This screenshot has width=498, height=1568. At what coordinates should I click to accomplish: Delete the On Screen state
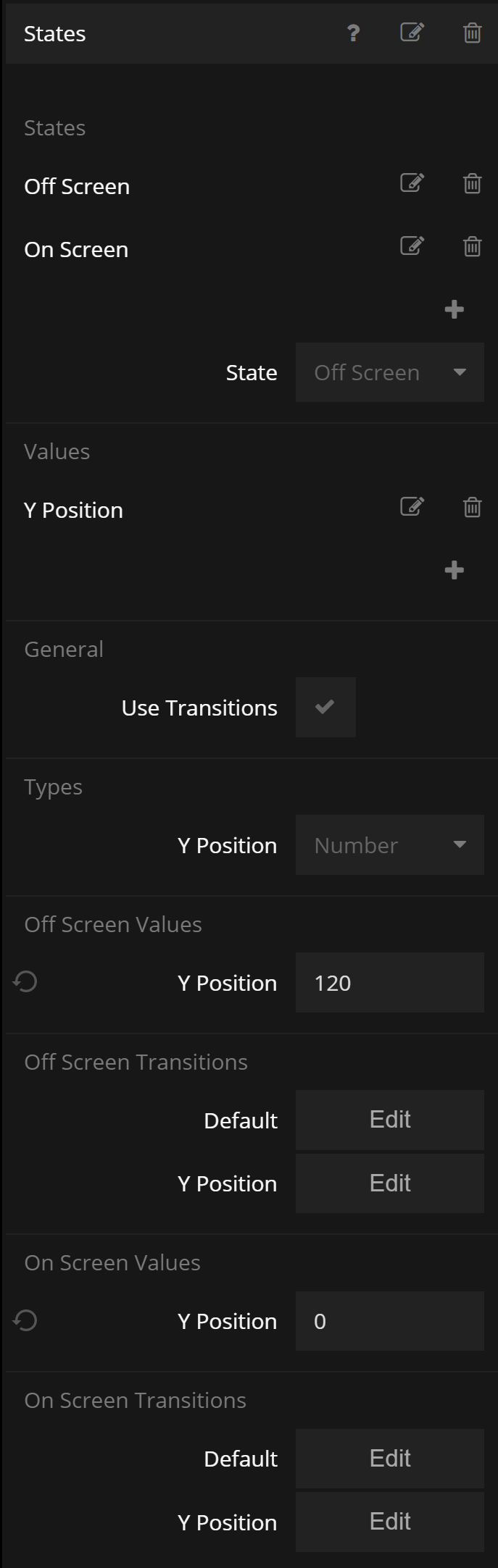472,247
